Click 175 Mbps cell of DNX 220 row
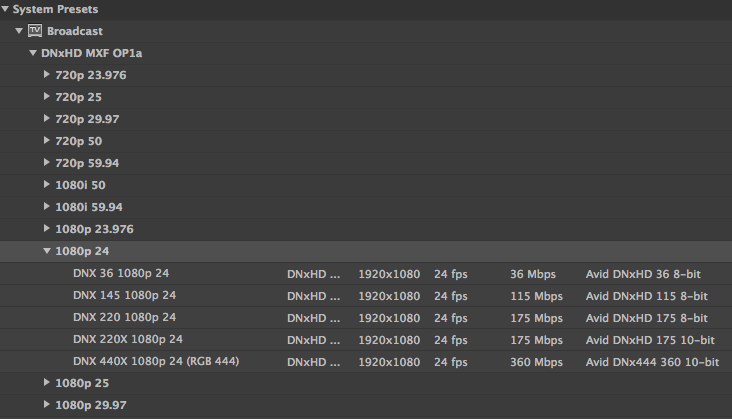Screen dimensions: 732x419 pos(536,318)
